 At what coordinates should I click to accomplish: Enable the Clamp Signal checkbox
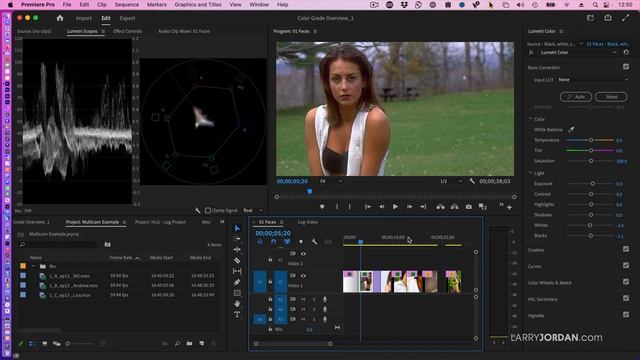point(208,210)
